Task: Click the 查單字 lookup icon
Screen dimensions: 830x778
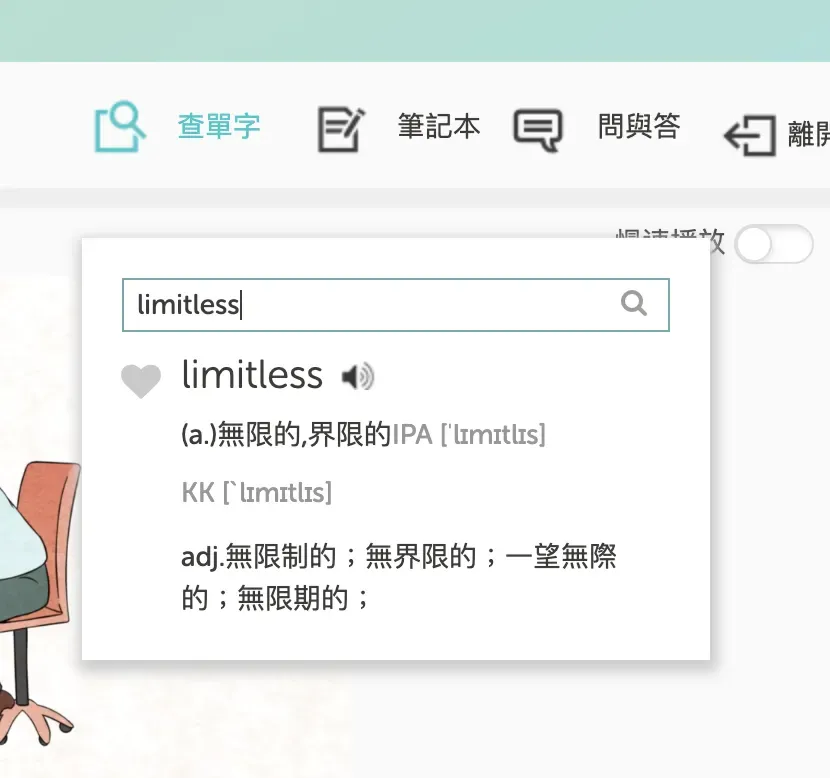Action: (x=120, y=126)
